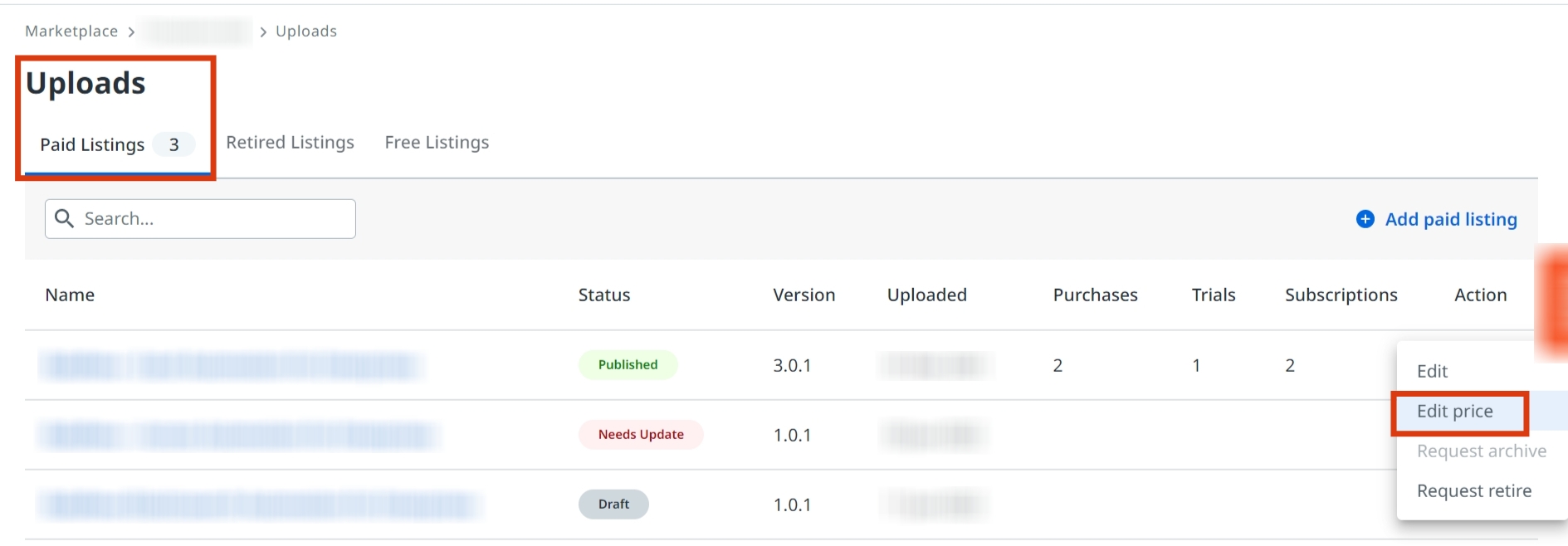Click the plus icon beside Add paid listing

click(1365, 219)
